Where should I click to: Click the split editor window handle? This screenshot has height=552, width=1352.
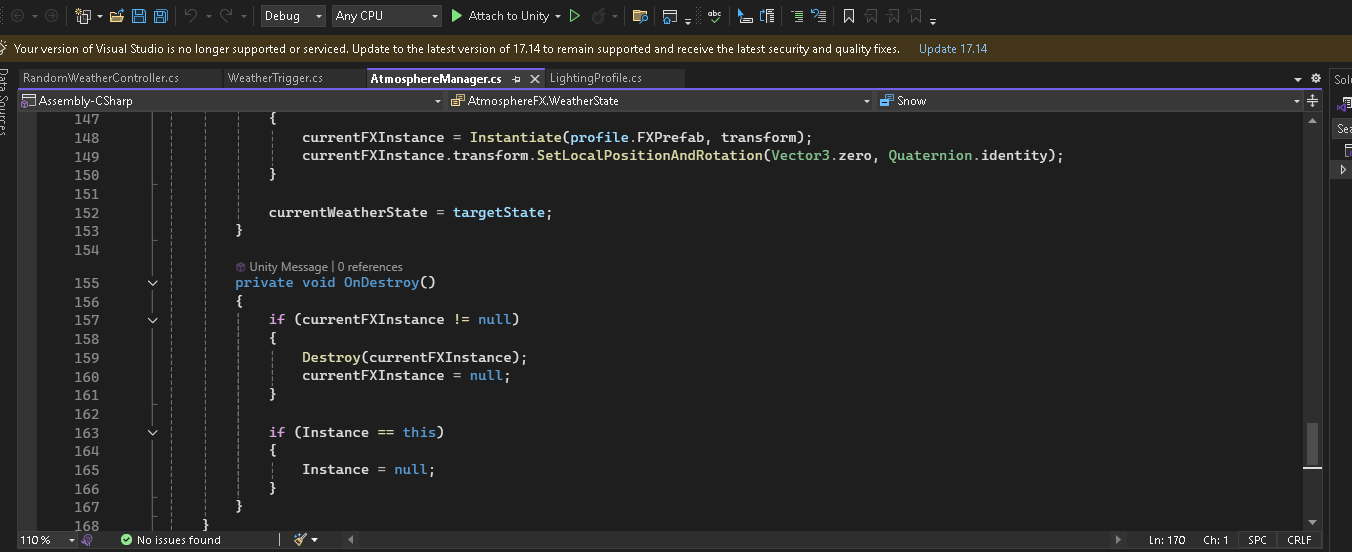tap(1312, 100)
